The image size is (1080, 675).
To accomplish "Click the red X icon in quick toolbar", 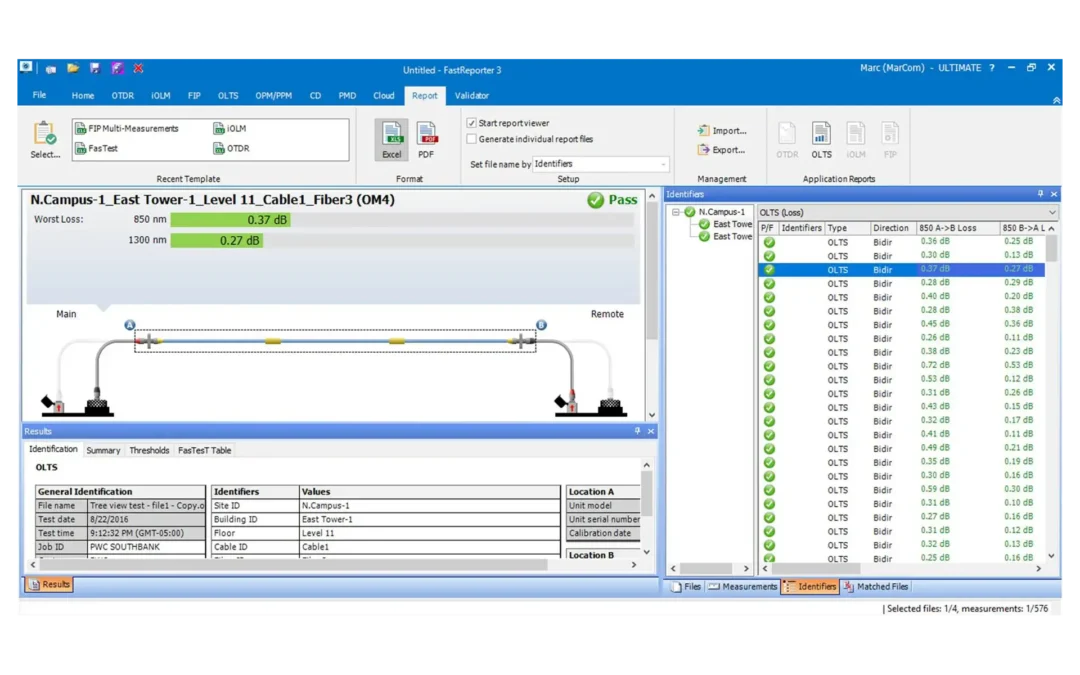I will (138, 68).
